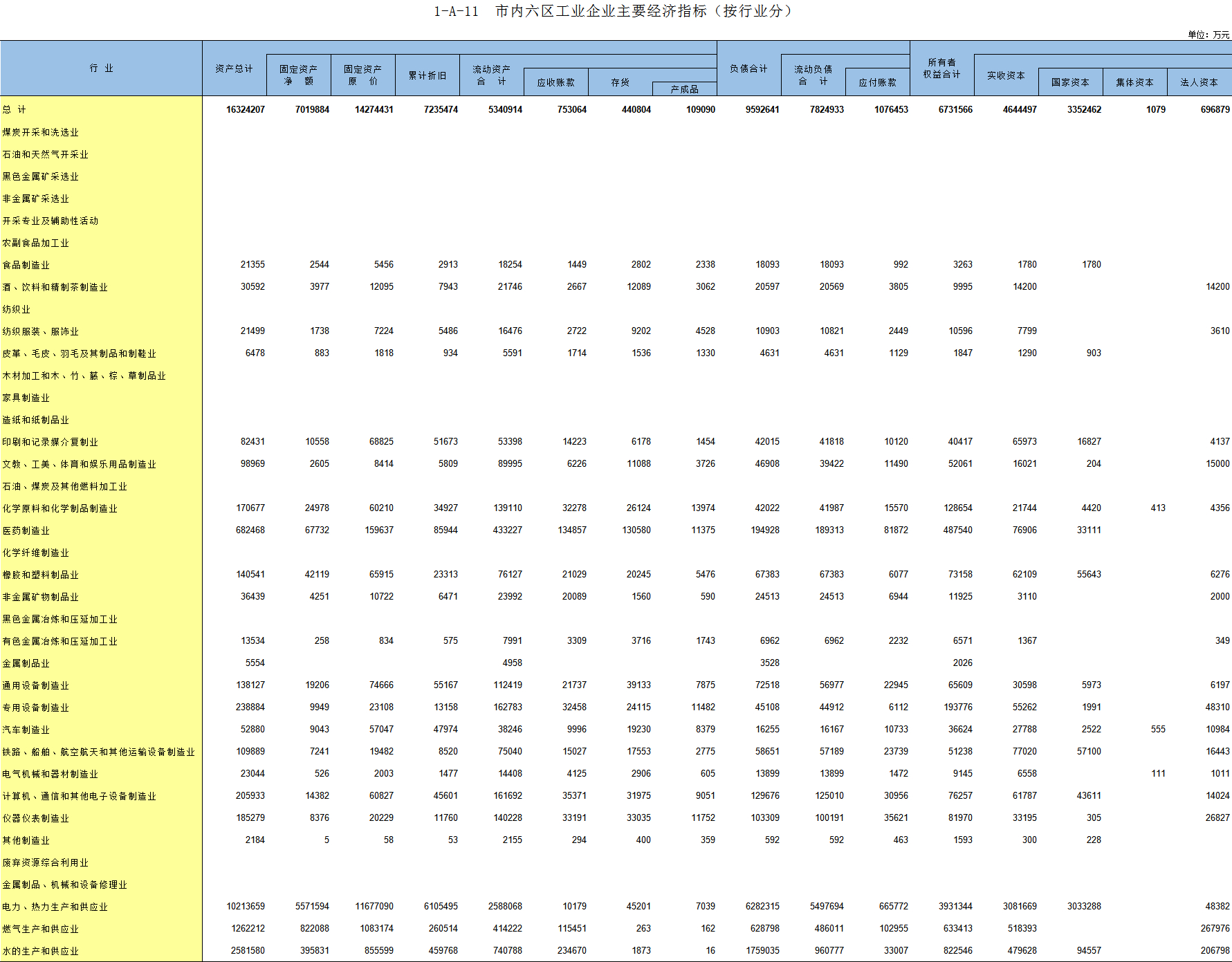
Task: Select the 有色金属冶炼和压延加工业 row label
Action: pyautogui.click(x=59, y=641)
